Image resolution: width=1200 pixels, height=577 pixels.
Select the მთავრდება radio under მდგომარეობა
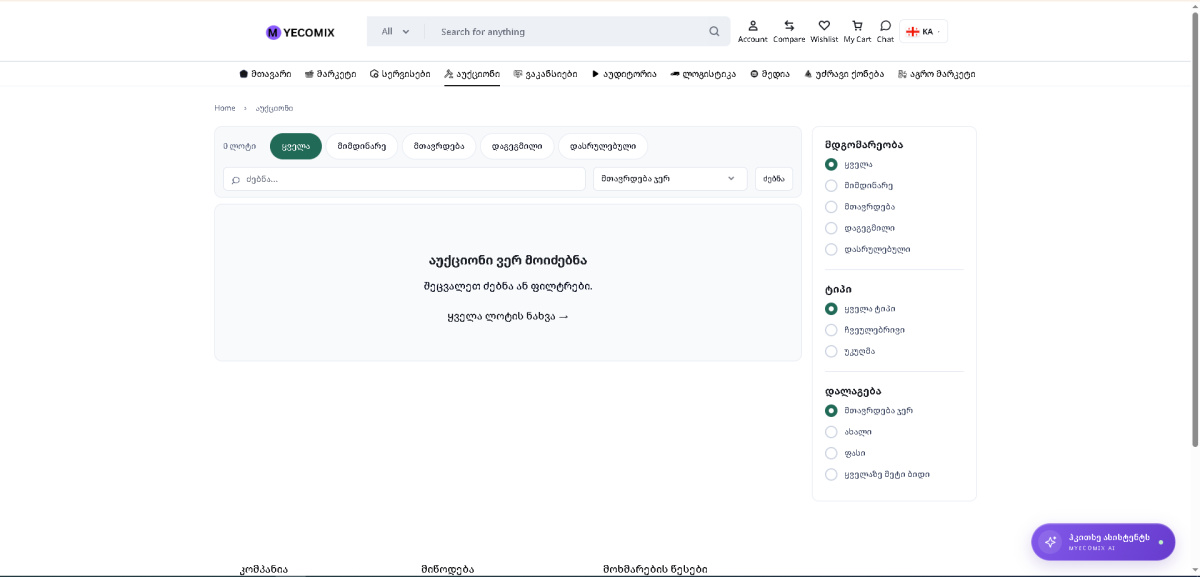pyautogui.click(x=831, y=207)
